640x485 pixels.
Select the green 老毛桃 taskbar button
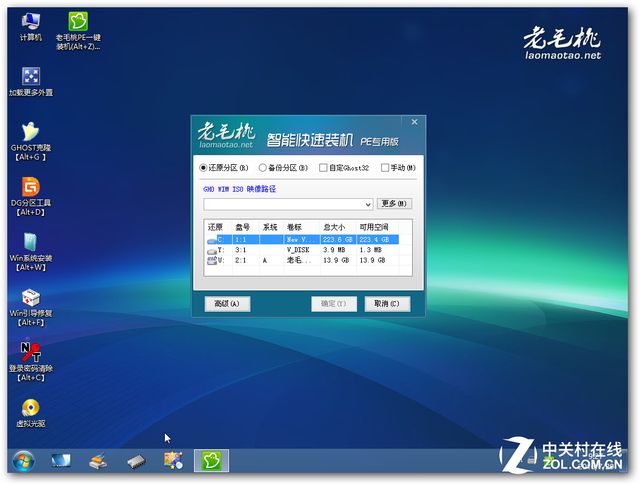pyautogui.click(x=211, y=461)
